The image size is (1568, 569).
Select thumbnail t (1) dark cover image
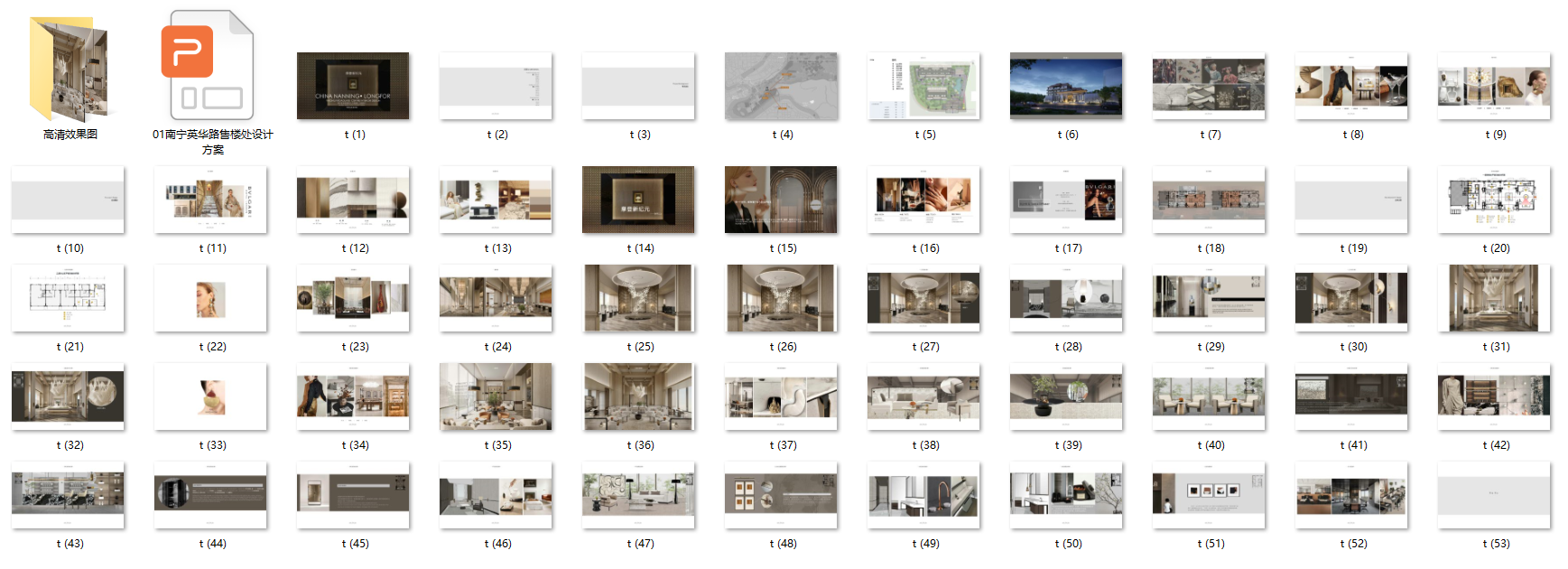coord(353,86)
